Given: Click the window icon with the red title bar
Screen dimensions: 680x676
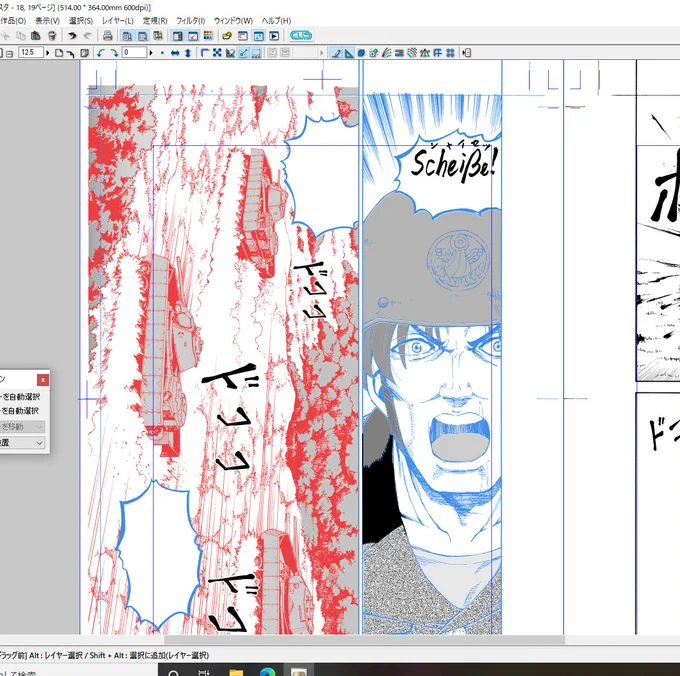Looking at the screenshot, I should [x=243, y=36].
